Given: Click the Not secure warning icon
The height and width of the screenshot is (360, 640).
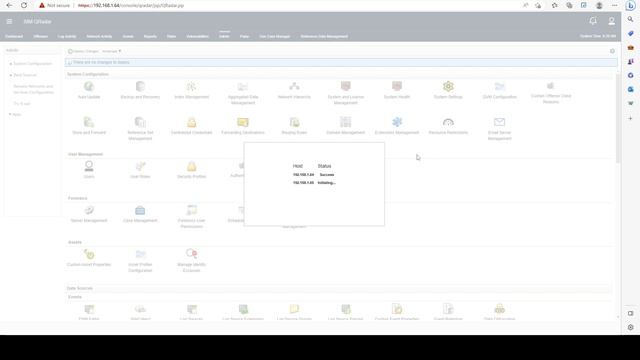Looking at the screenshot, I should click(42, 5).
